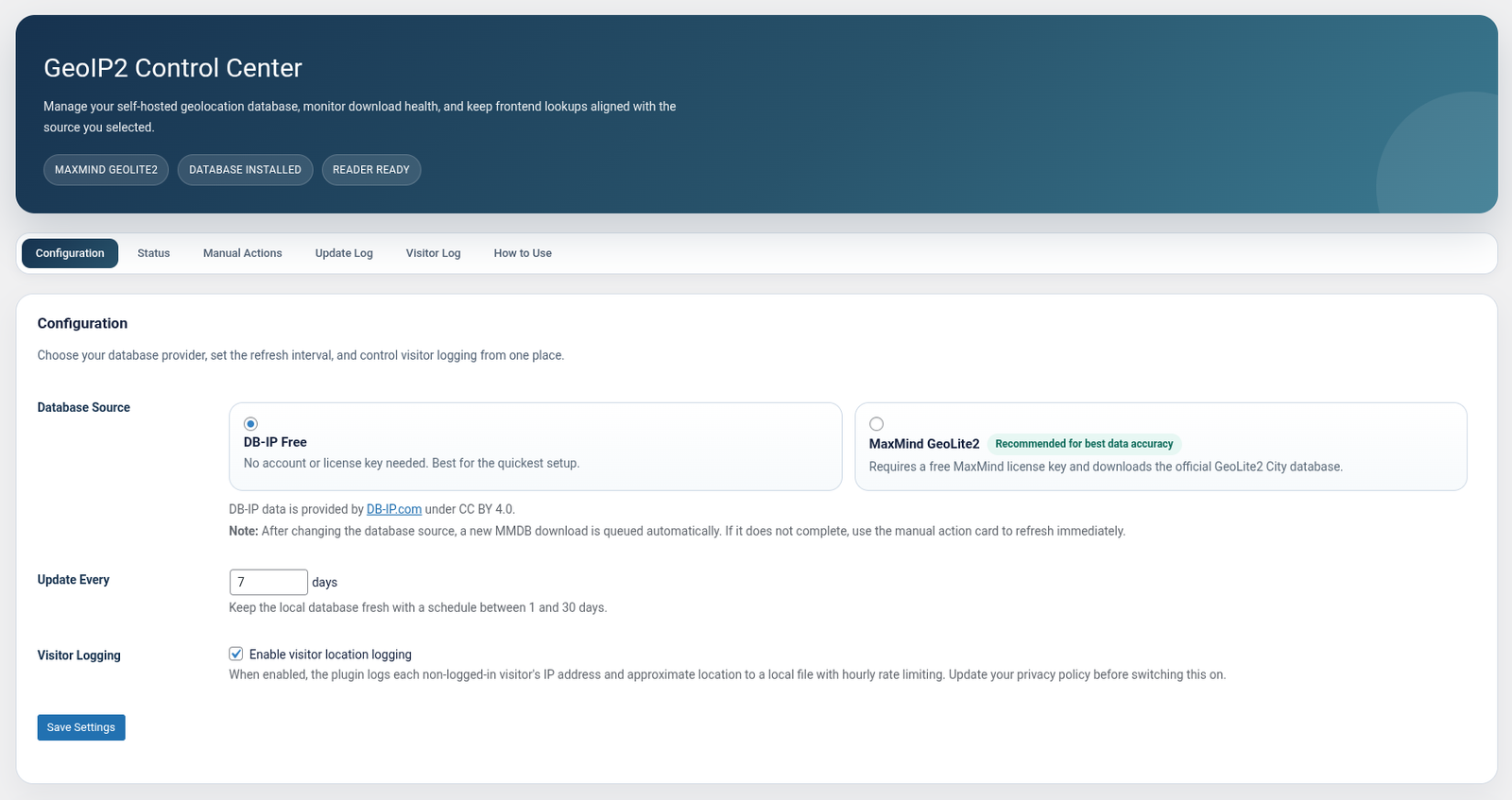The image size is (1512, 800).
Task: Click the Database Source label
Action: pyautogui.click(x=83, y=407)
